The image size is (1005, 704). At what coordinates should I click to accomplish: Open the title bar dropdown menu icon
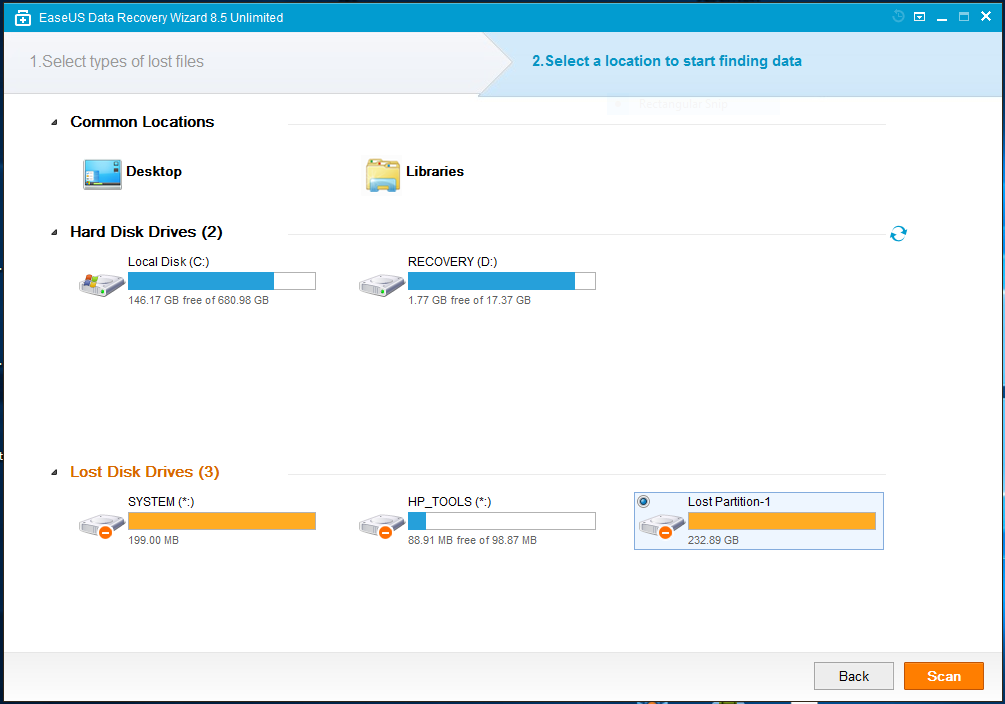[919, 17]
